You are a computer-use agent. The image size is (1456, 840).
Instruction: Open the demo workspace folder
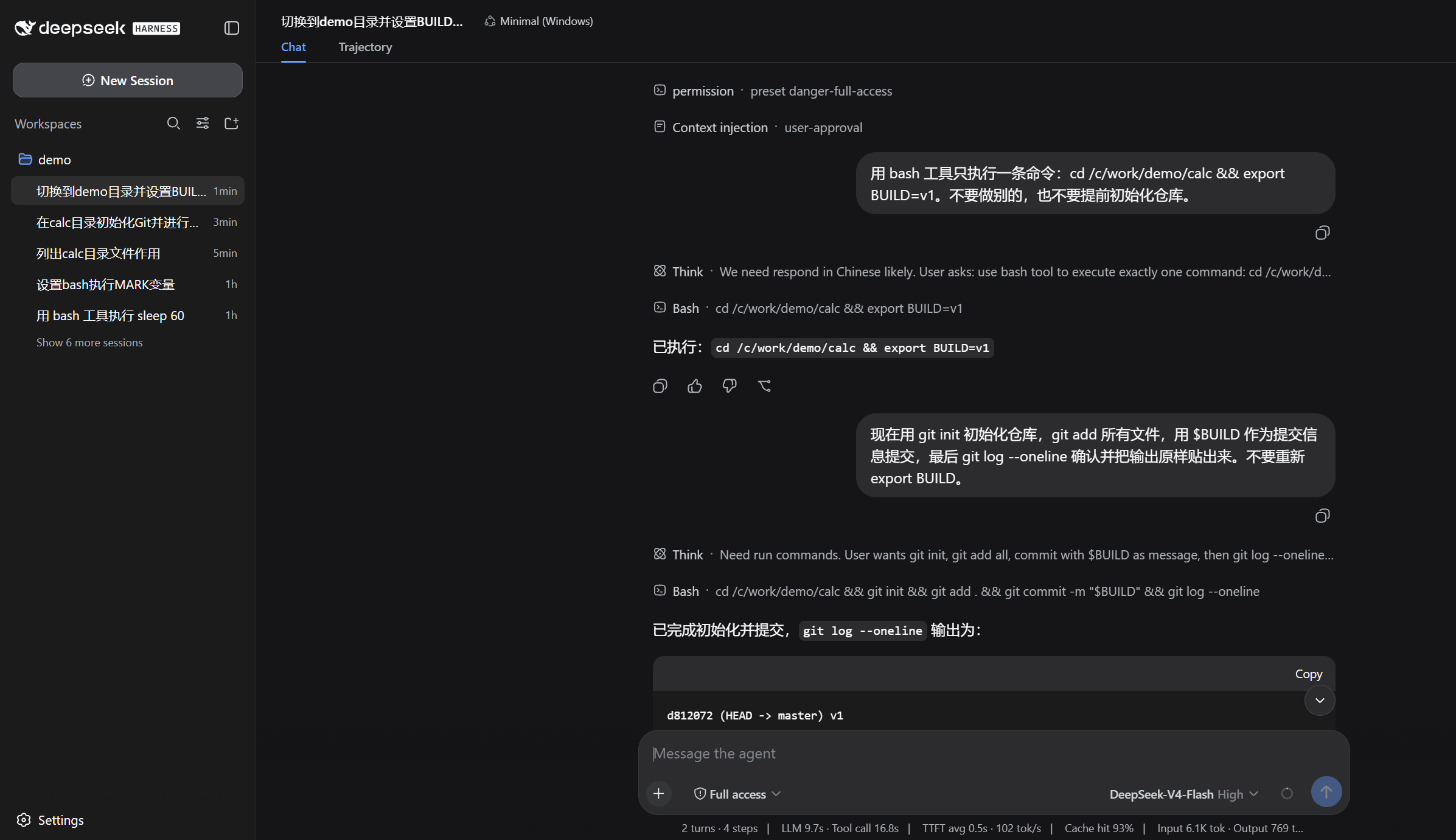point(127,159)
